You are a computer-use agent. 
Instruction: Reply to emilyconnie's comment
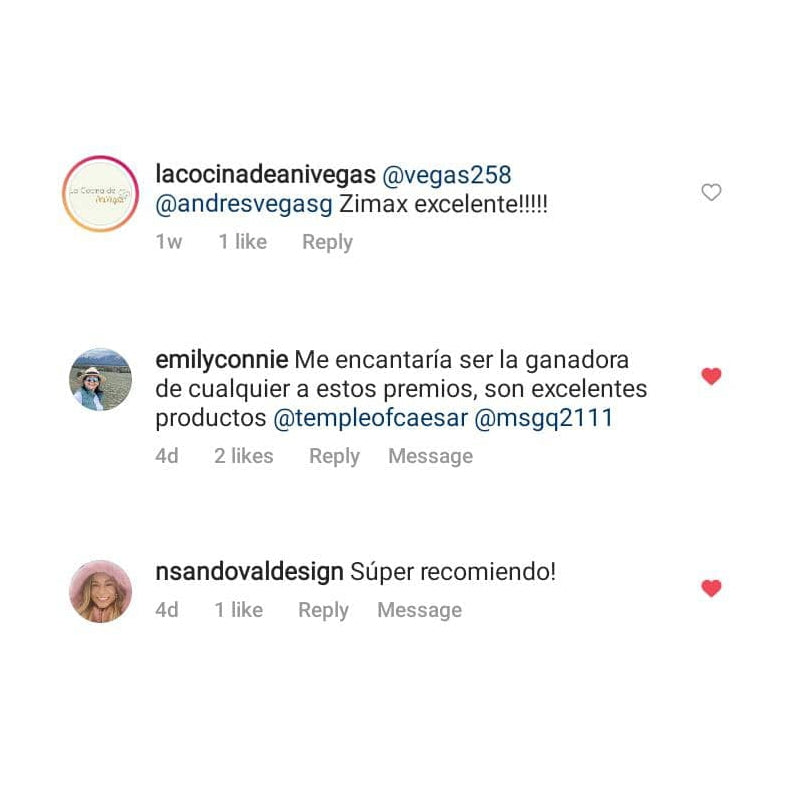tap(334, 456)
